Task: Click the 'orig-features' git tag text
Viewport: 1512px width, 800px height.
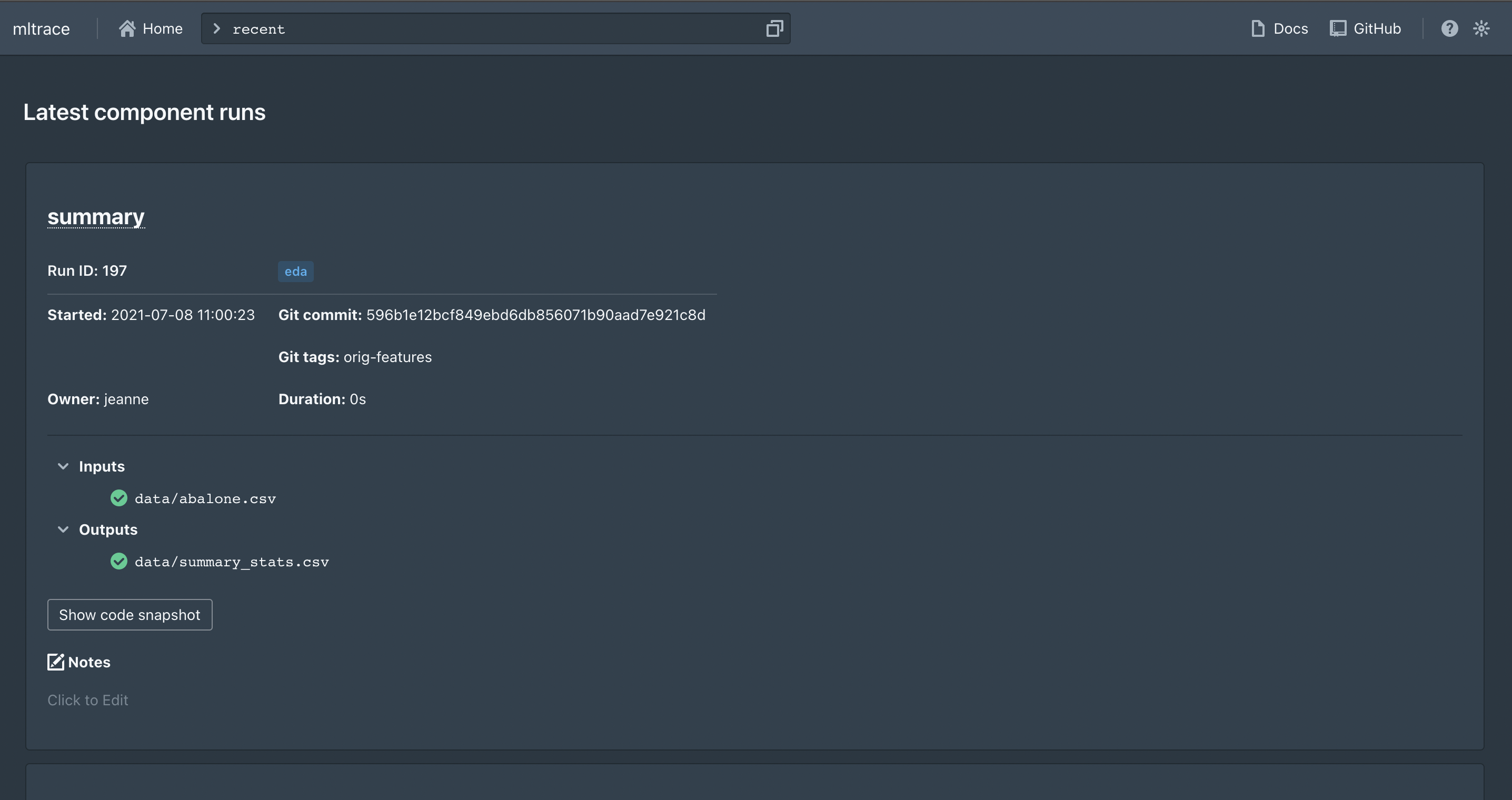Action: coord(387,357)
